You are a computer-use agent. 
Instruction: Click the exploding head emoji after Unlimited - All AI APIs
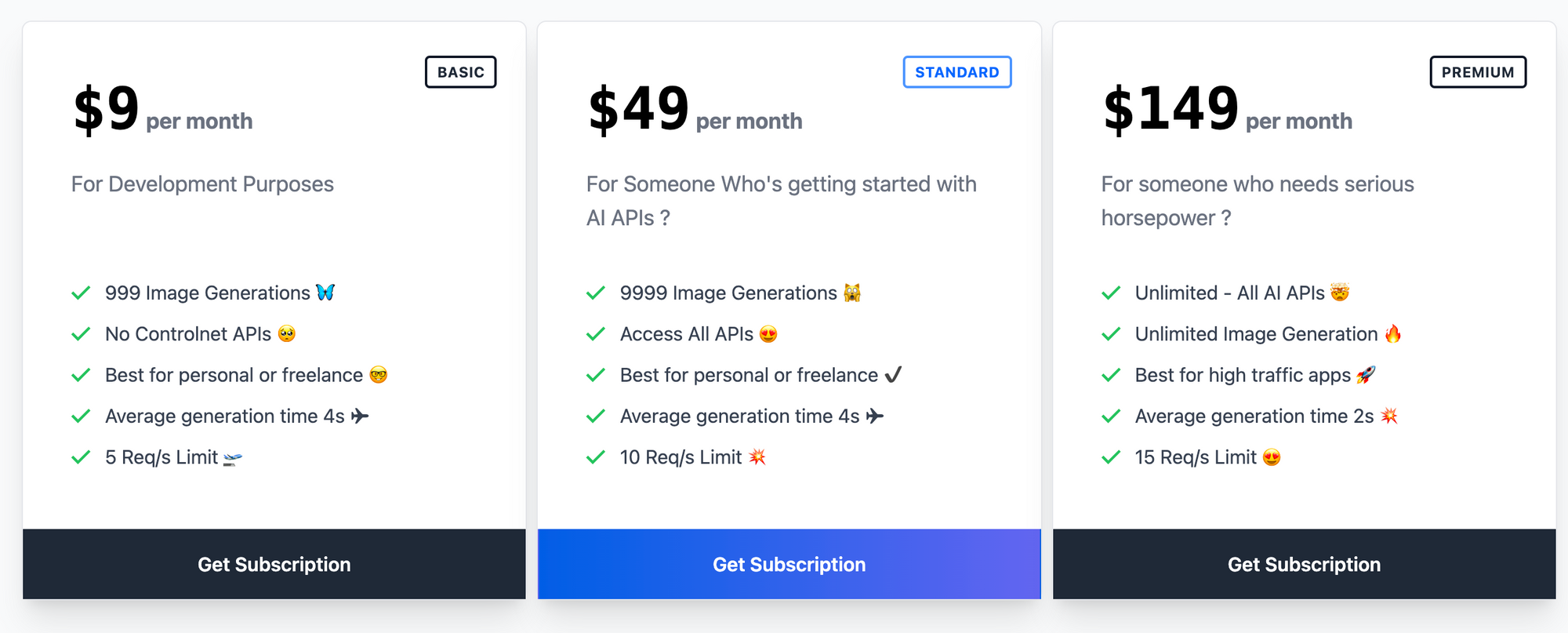pos(1340,293)
